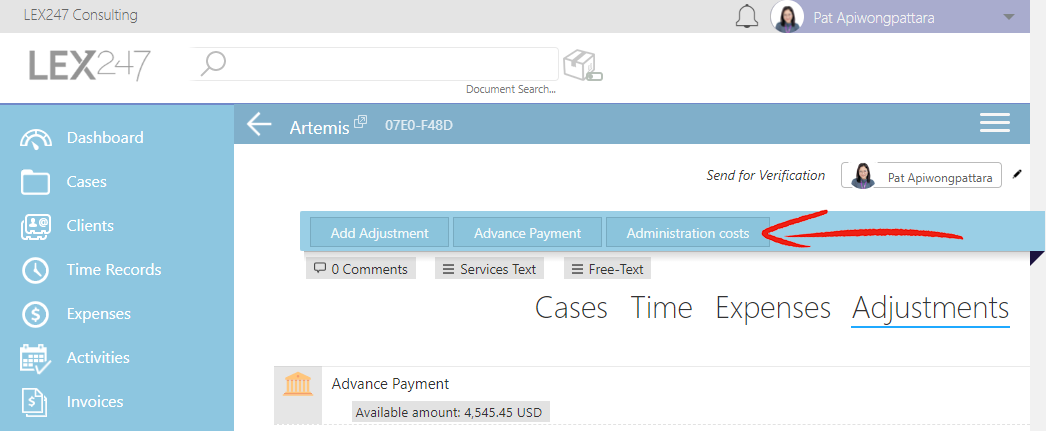
Task: Open the Services Text option
Action: [489, 269]
